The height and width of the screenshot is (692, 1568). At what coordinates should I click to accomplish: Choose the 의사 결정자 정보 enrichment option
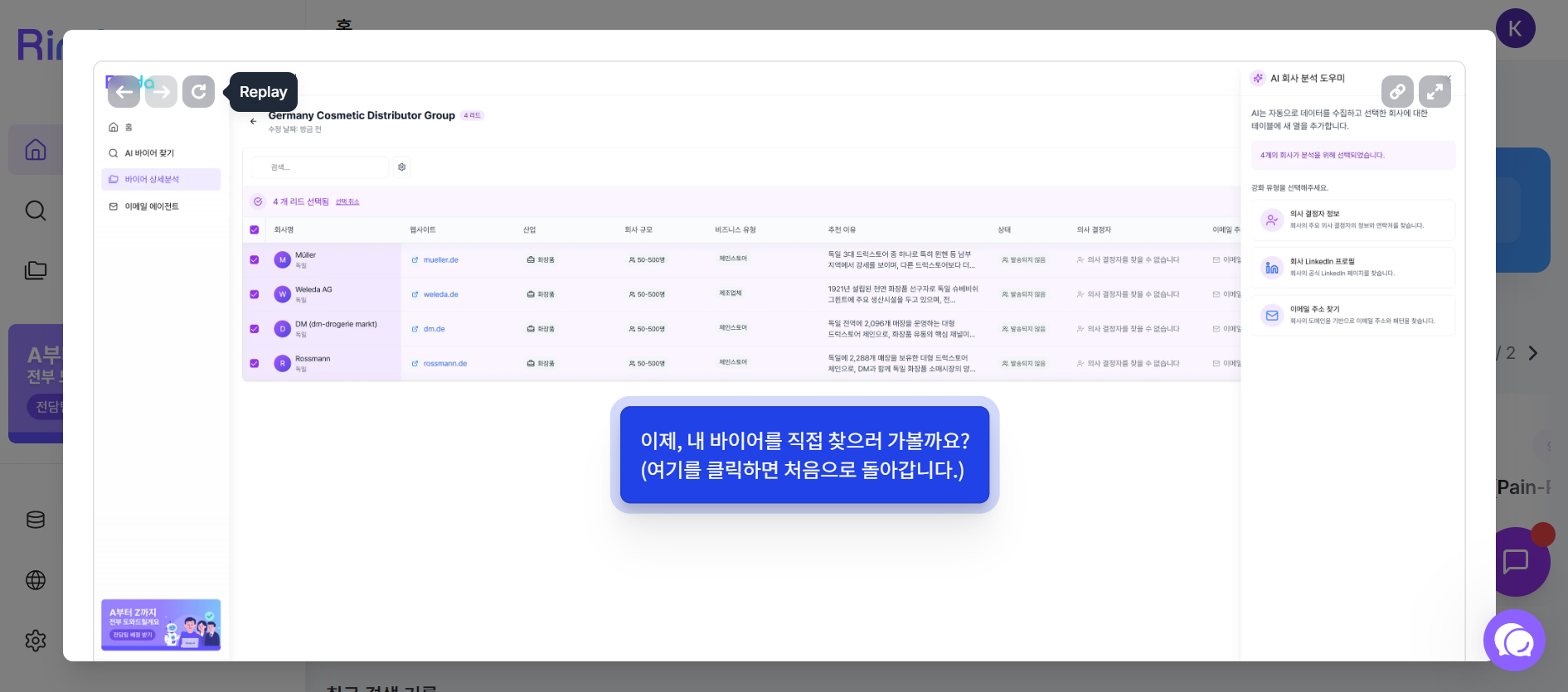(x=1352, y=220)
